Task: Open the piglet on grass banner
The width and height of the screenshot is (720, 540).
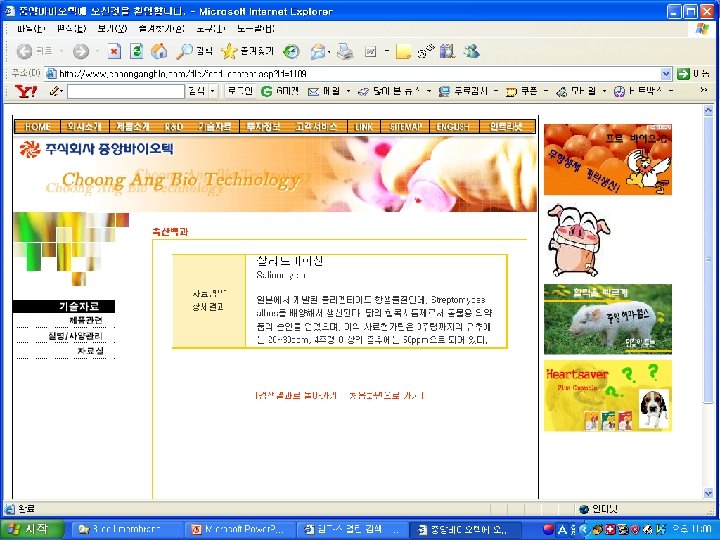Action: point(608,319)
